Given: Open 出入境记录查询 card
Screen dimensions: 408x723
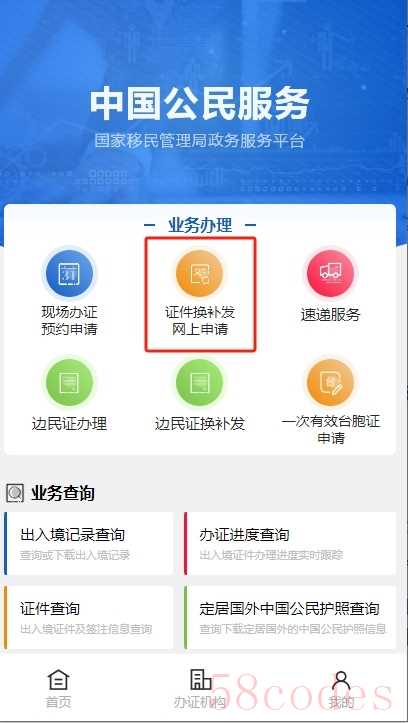Looking at the screenshot, I should (89, 543).
